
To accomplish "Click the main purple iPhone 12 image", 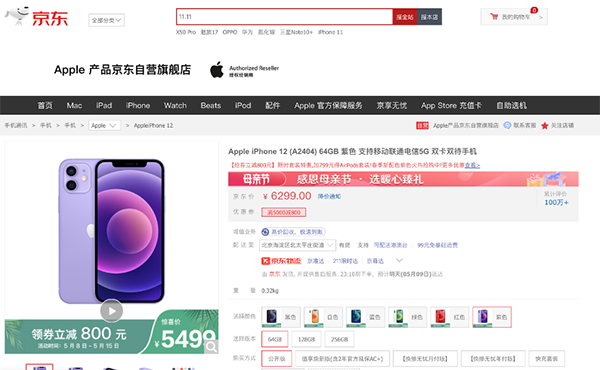I will (x=111, y=231).
